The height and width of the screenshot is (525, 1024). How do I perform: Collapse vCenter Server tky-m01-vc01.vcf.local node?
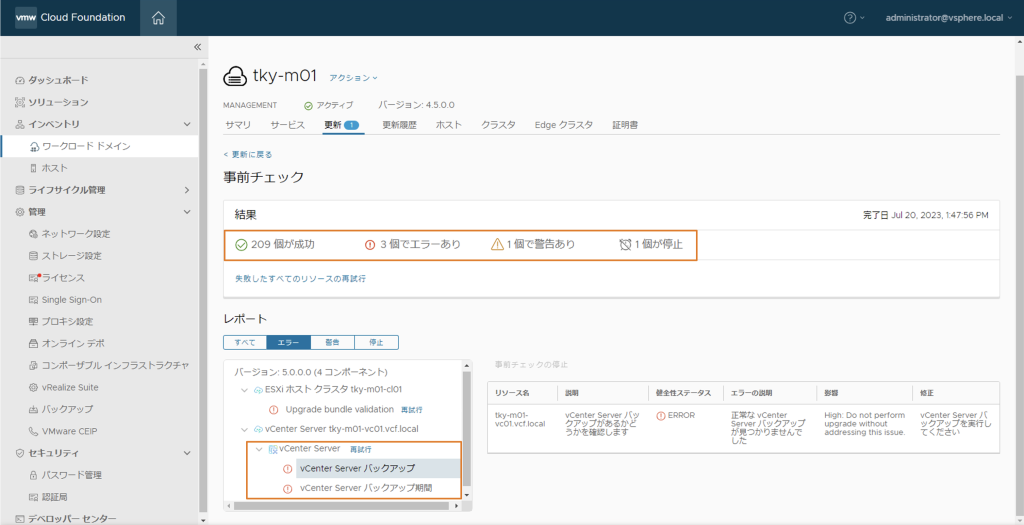244,430
